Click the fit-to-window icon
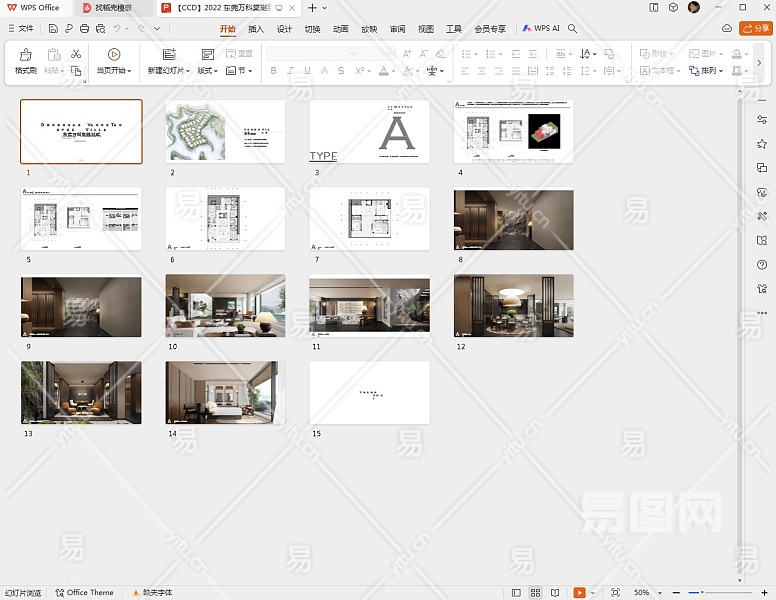 pos(615,593)
